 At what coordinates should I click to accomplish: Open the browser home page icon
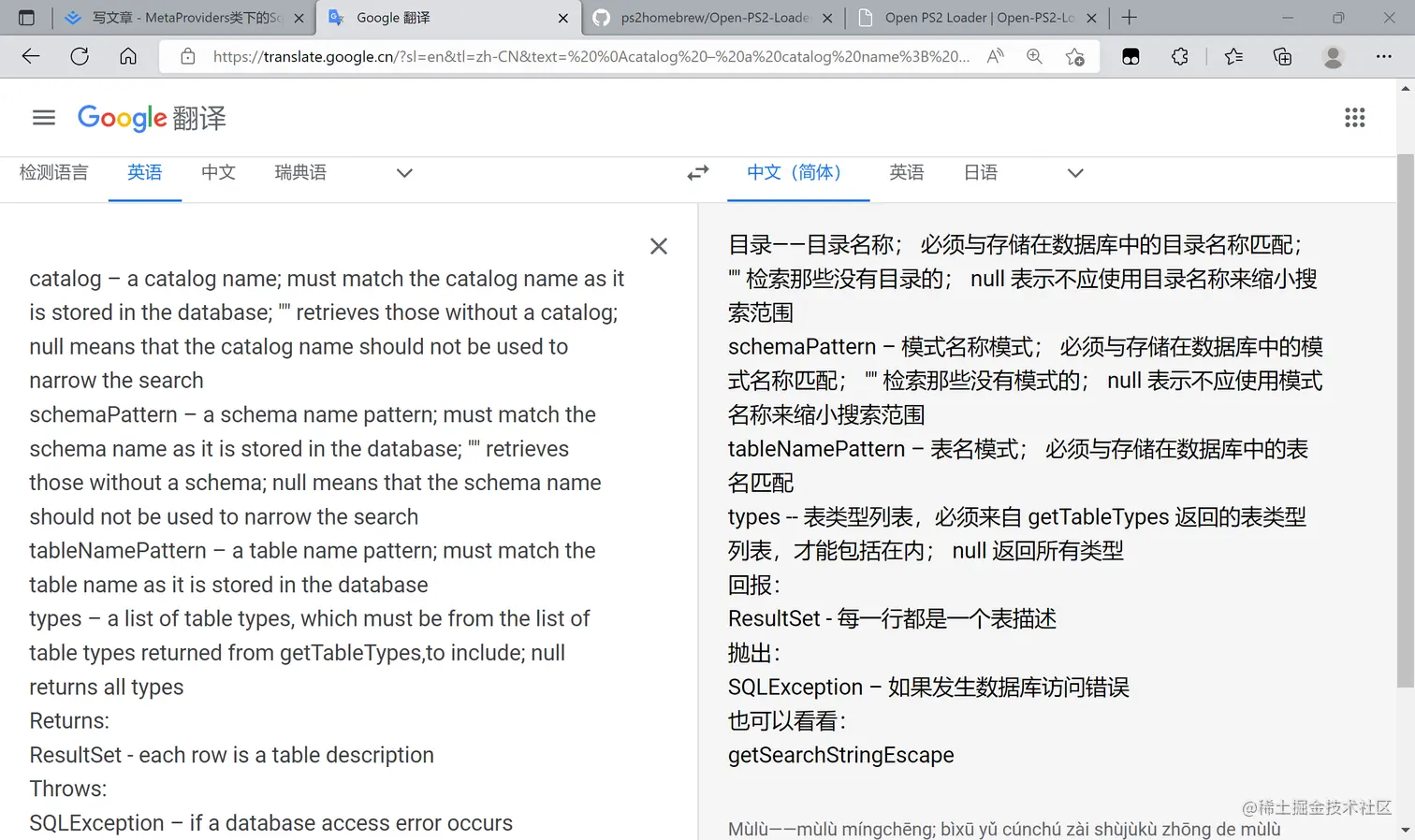pyautogui.click(x=128, y=56)
